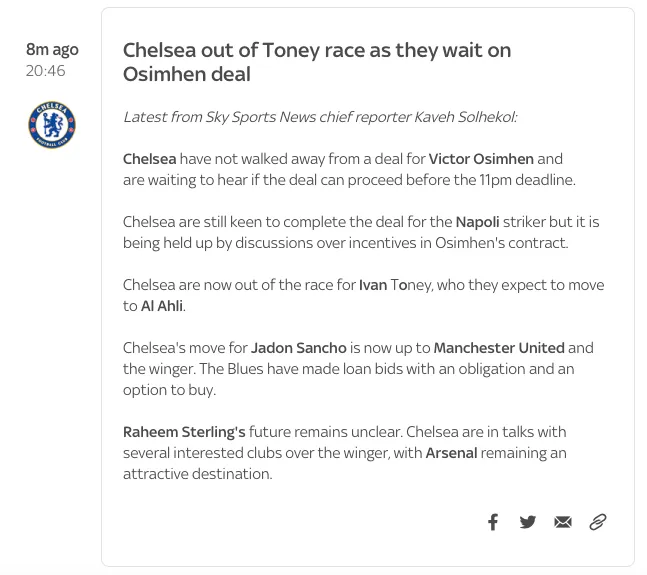Click Raheem Sterling's name
647x575 pixels.
click(184, 432)
